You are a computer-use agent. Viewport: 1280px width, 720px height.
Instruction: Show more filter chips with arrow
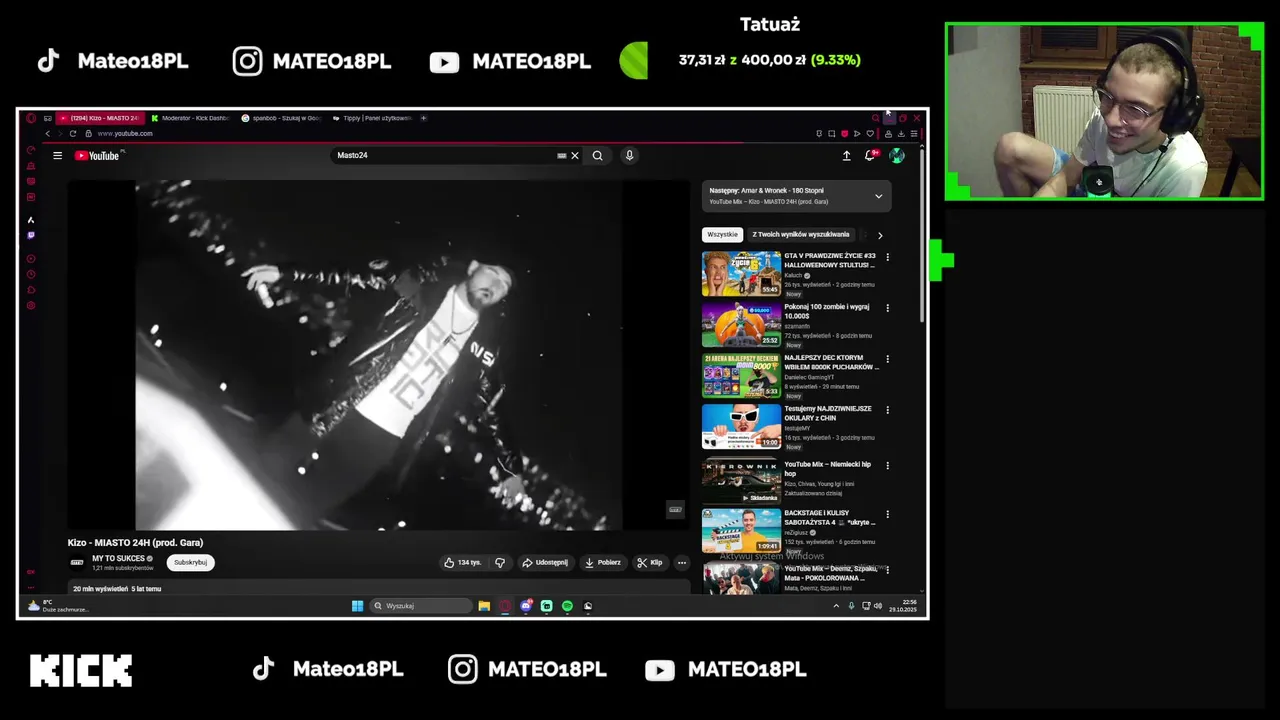[x=880, y=235]
